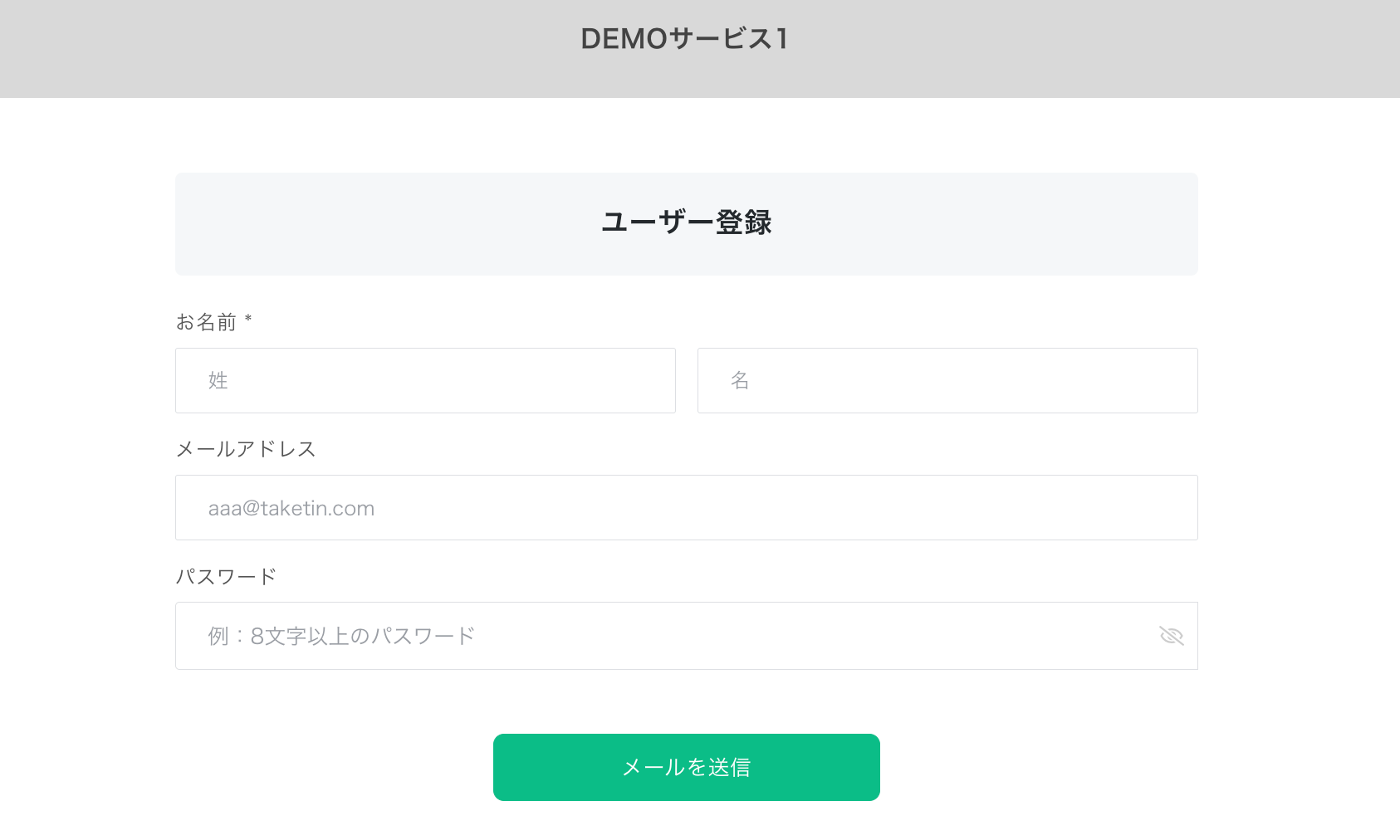The height and width of the screenshot is (840, 1400).
Task: Click empty middle area of password field
Action: coord(789,636)
